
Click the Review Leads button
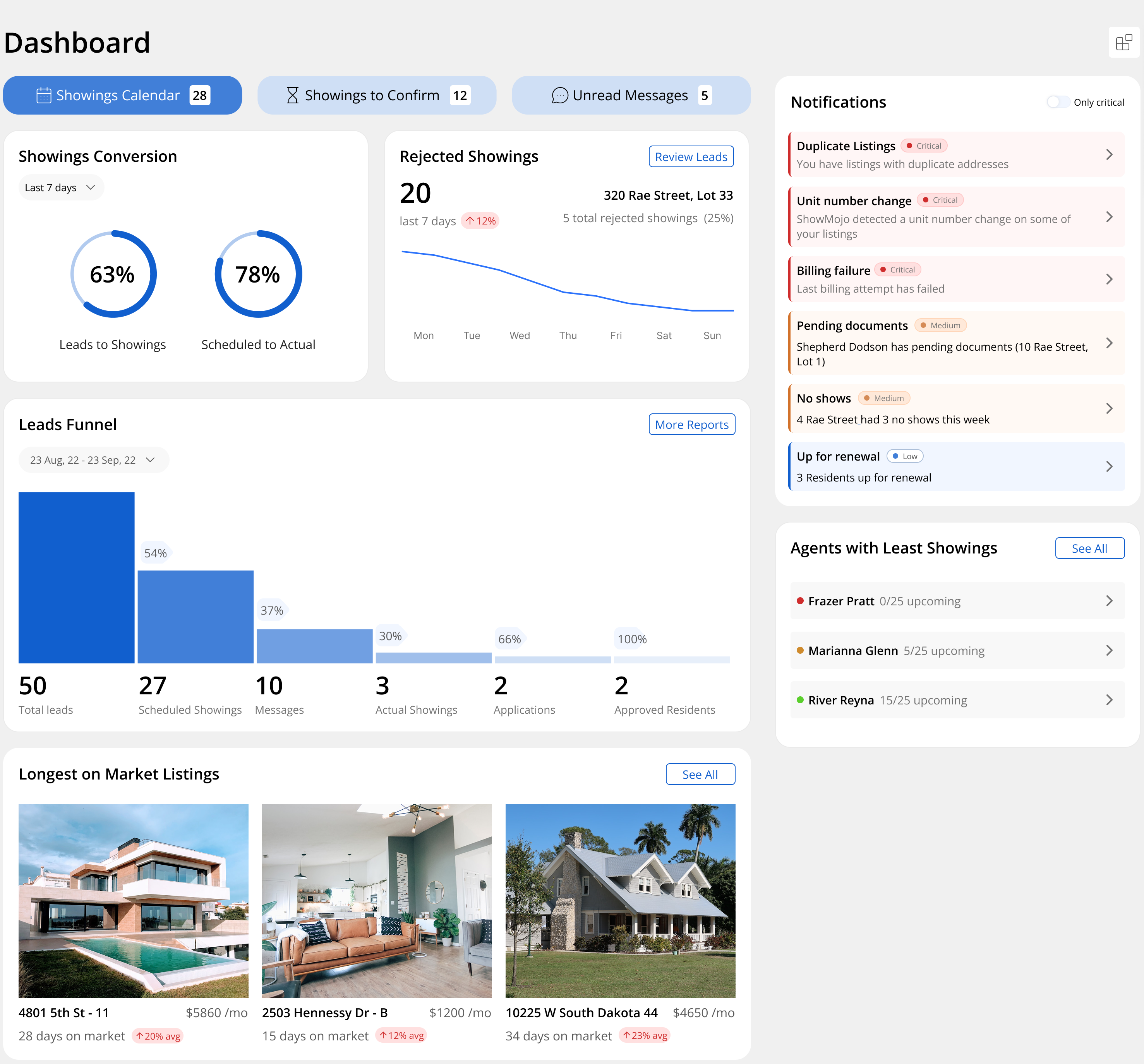[691, 156]
